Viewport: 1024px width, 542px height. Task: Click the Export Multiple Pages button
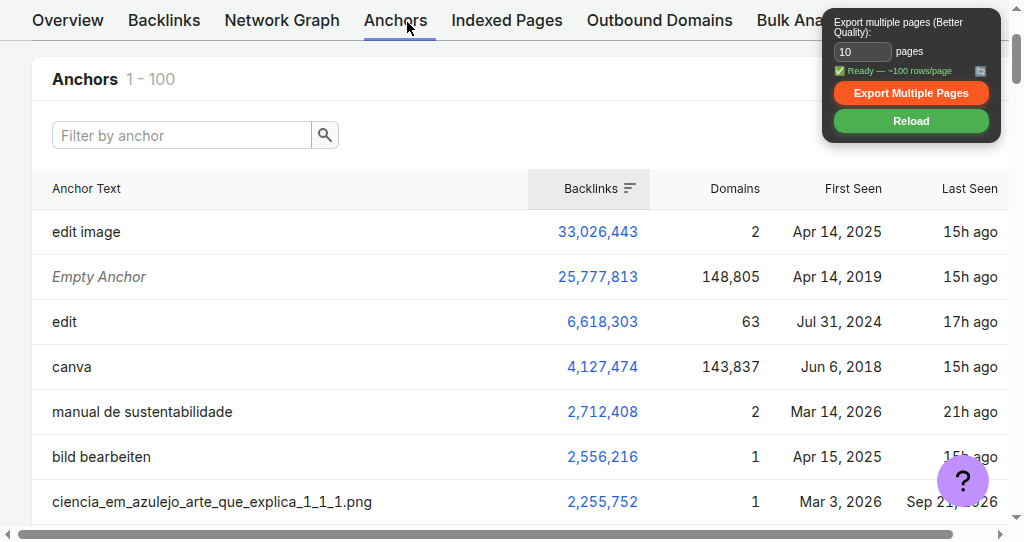pyautogui.click(x=911, y=93)
